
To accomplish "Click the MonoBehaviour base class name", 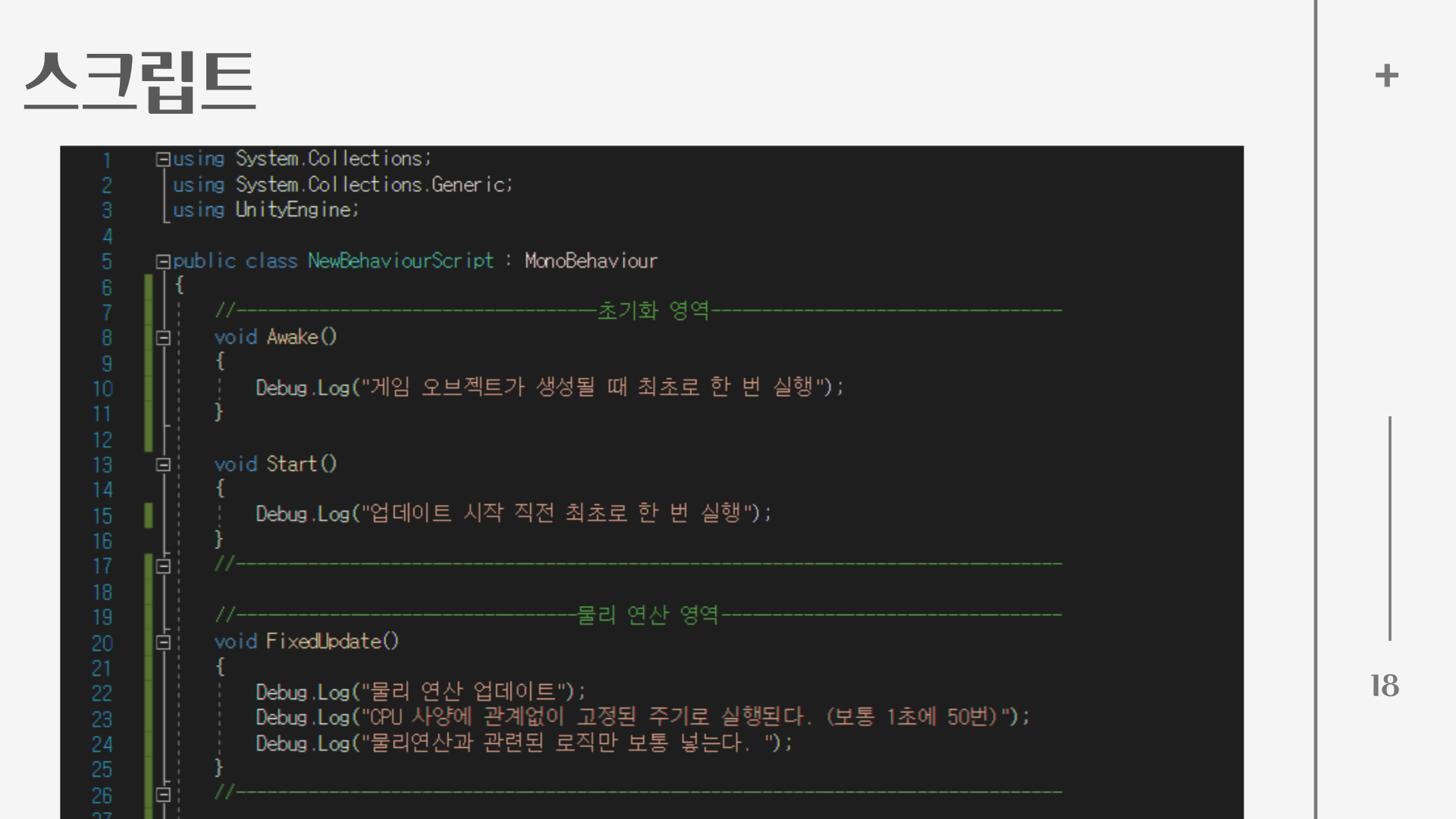I will [591, 261].
